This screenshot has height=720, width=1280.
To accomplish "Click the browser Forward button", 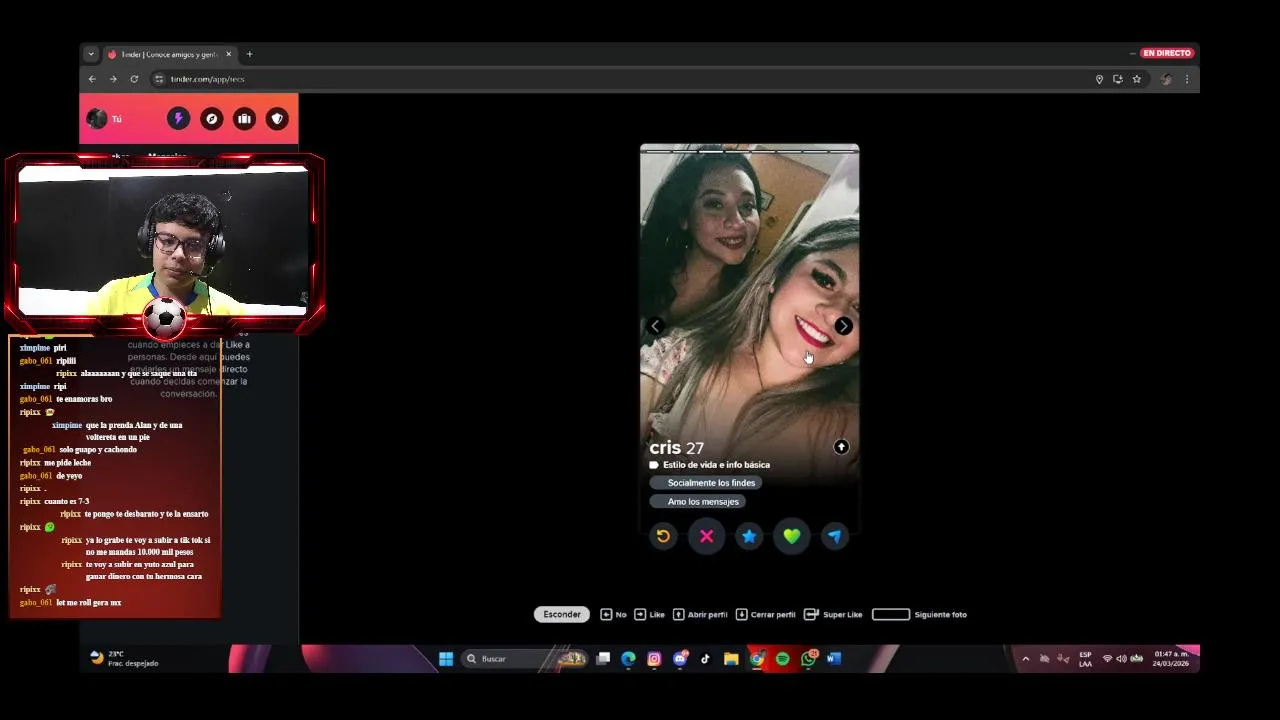I will pos(113,79).
